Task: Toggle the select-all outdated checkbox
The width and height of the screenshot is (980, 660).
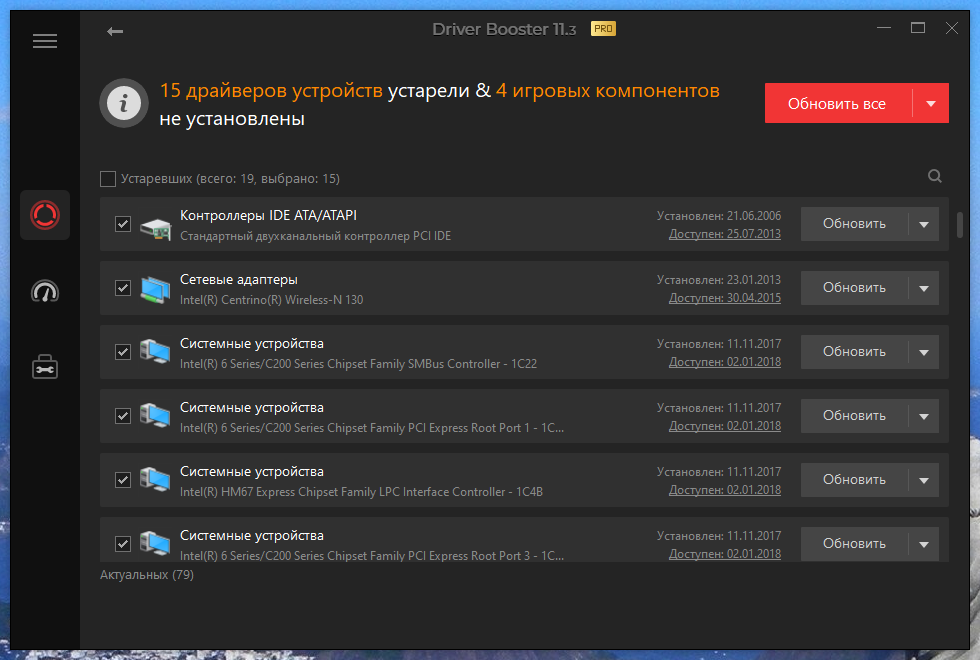Action: [x=108, y=179]
